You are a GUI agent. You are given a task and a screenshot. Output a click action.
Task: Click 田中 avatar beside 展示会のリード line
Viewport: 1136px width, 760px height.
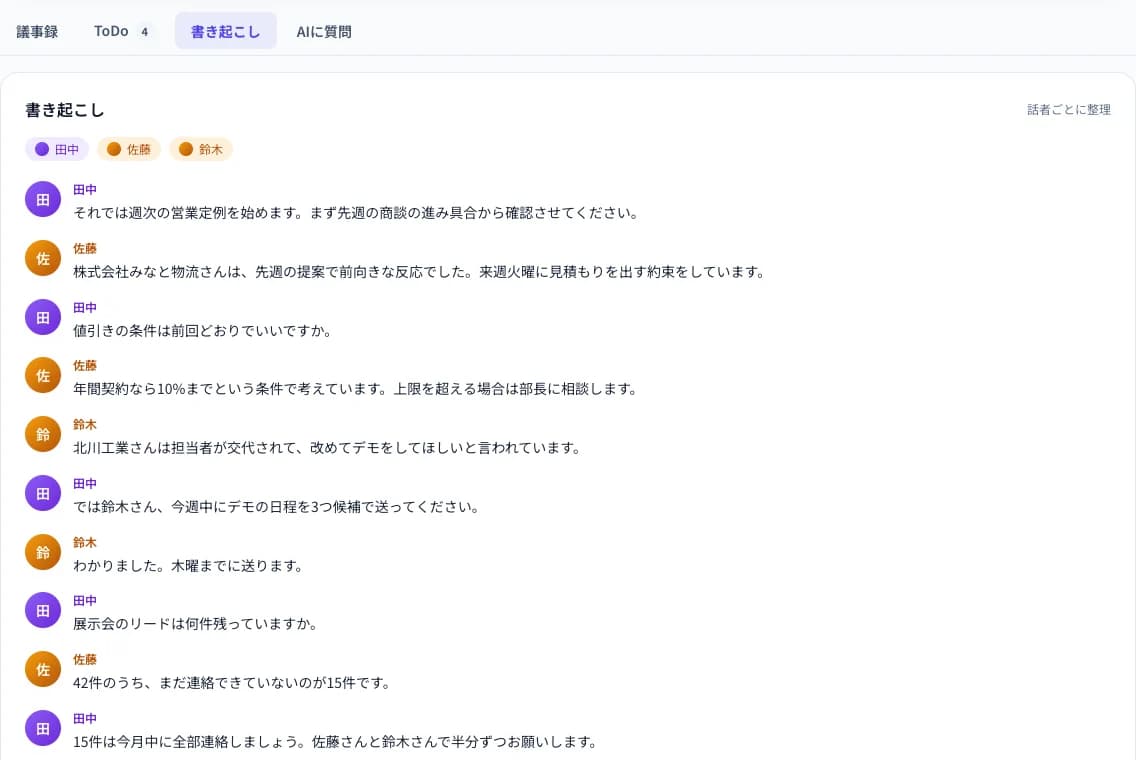43,611
